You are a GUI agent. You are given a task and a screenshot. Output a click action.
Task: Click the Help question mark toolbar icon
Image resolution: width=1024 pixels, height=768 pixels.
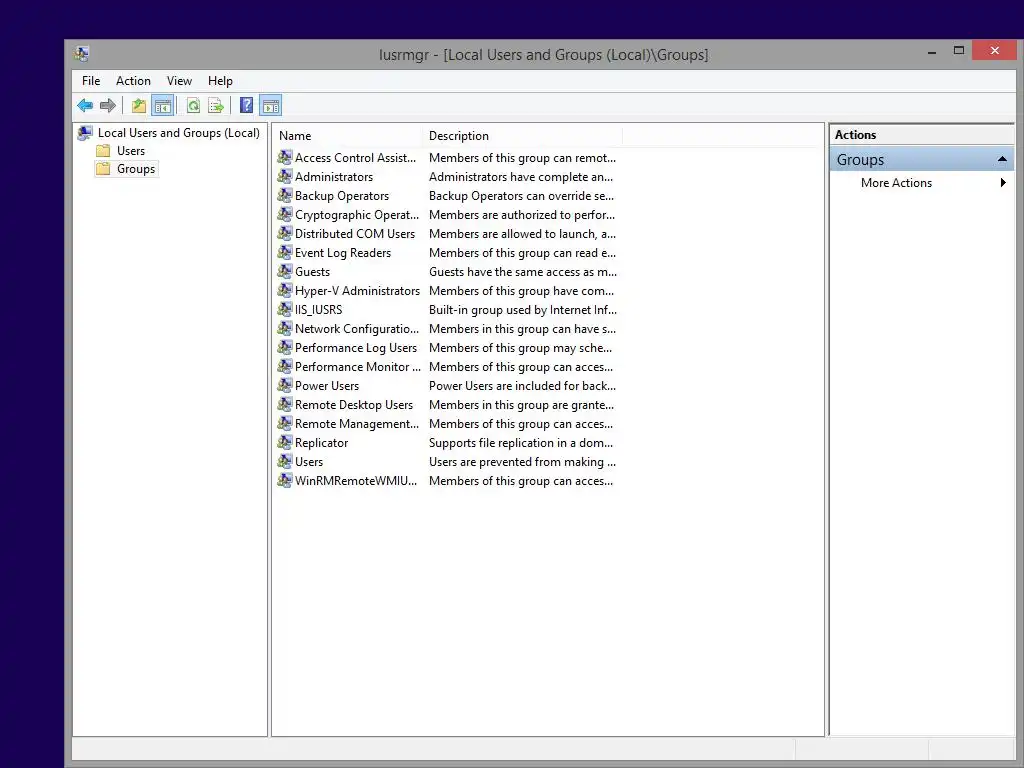point(246,105)
